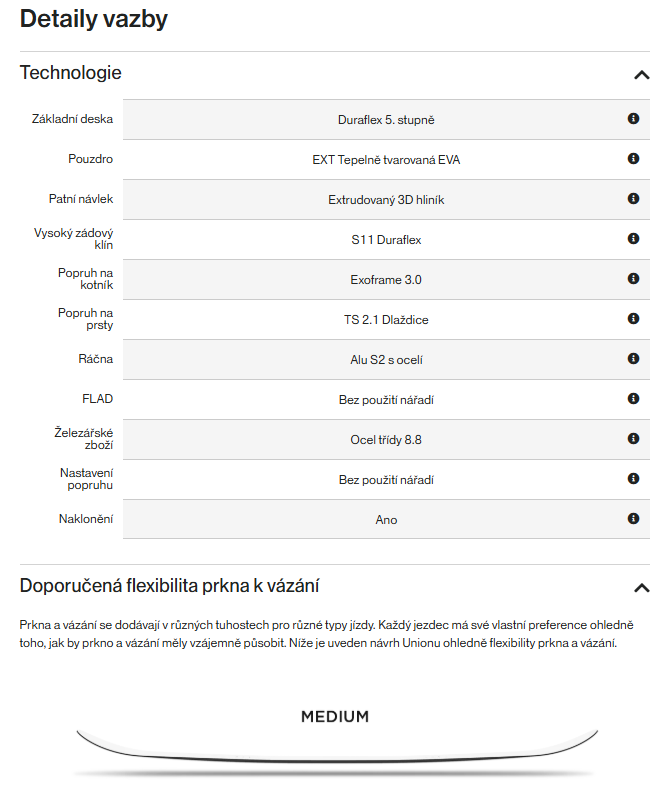Collapse the Doporučená flexibilita section chevron
The height and width of the screenshot is (794, 664).
tap(642, 588)
